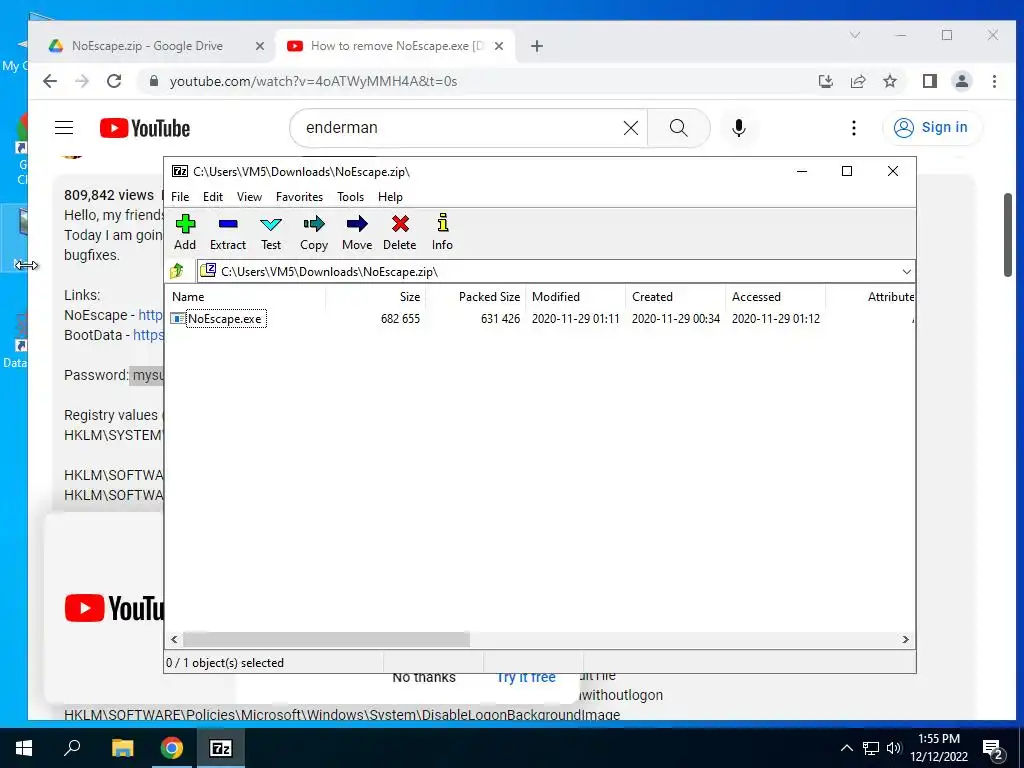The height and width of the screenshot is (768, 1024).
Task: Close the YouTube NoEscape.exe tab
Action: 498,46
